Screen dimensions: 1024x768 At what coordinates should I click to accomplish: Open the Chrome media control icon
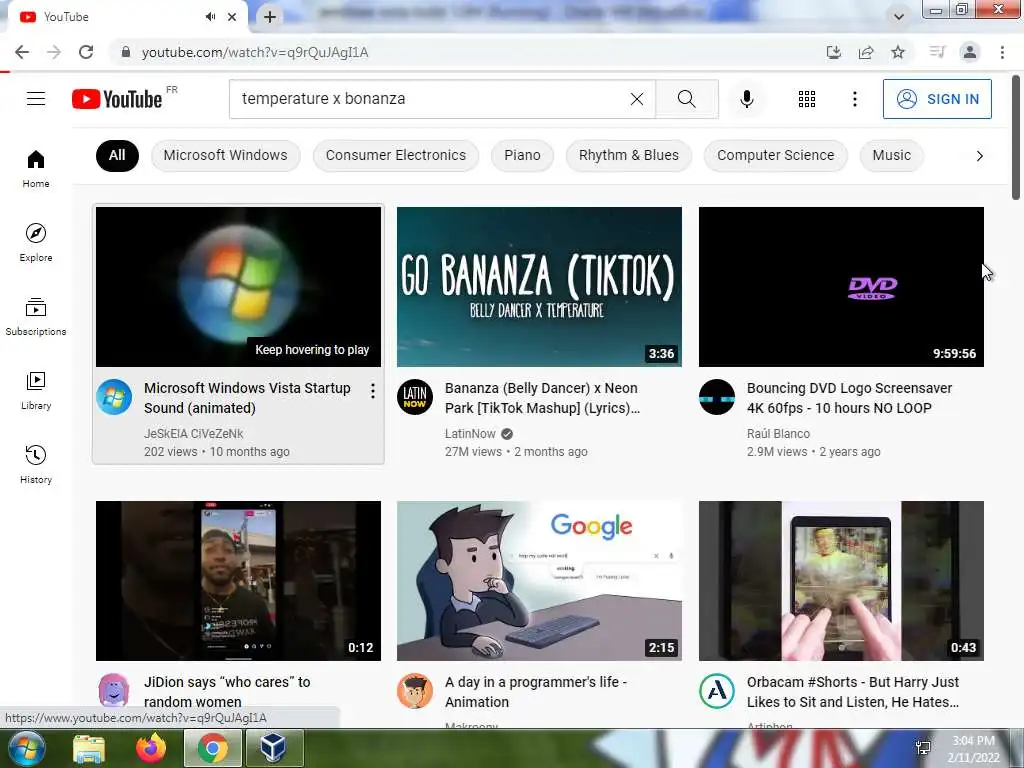click(937, 52)
